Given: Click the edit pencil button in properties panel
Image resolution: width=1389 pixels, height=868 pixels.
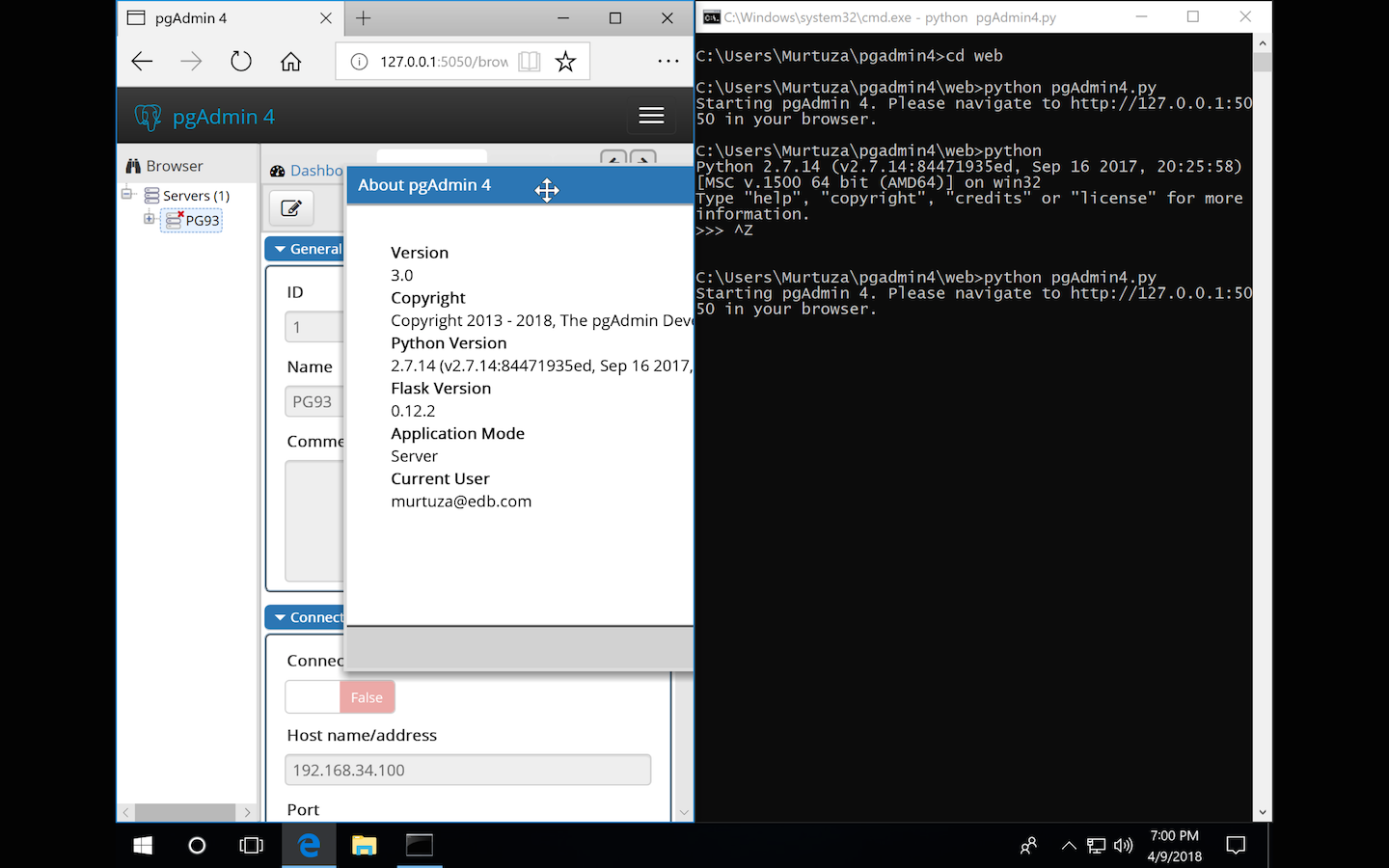Looking at the screenshot, I should pos(290,207).
